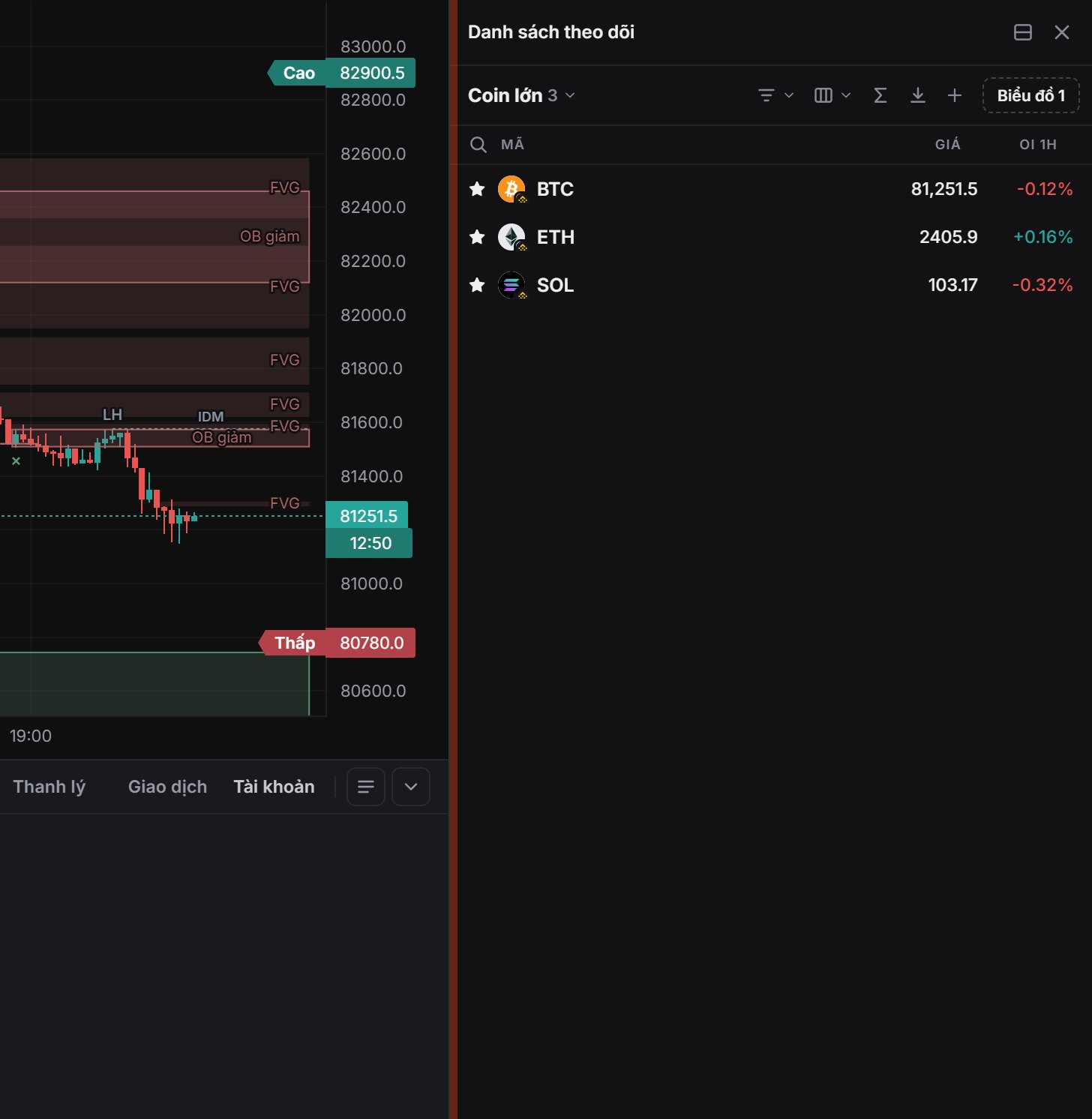Click the IDM chart label
The image size is (1092, 1119).
tap(211, 417)
